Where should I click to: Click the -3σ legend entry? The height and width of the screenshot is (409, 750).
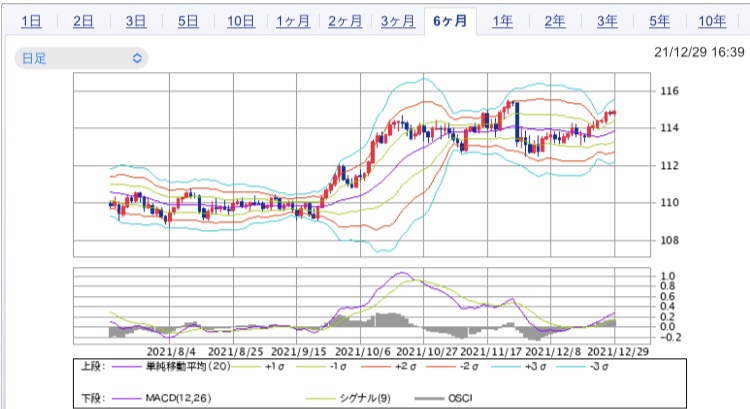[599, 367]
